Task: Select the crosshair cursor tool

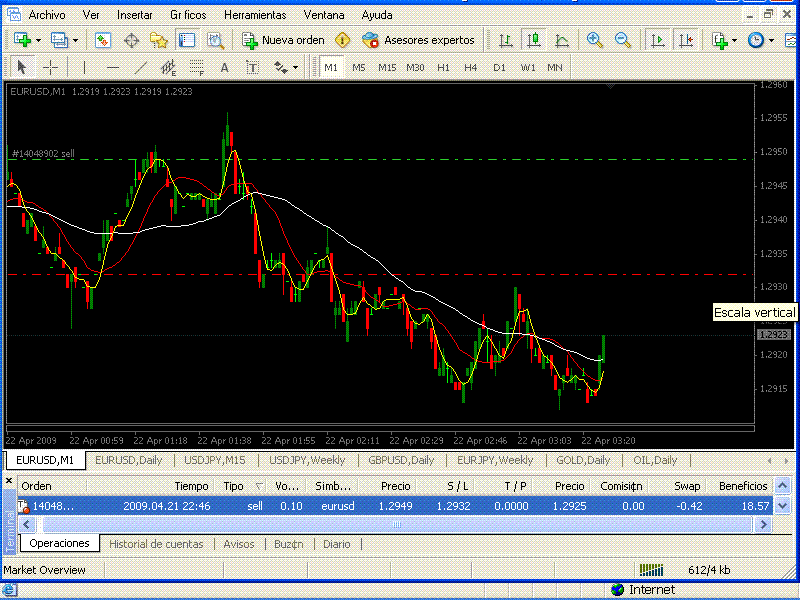Action: [50, 67]
